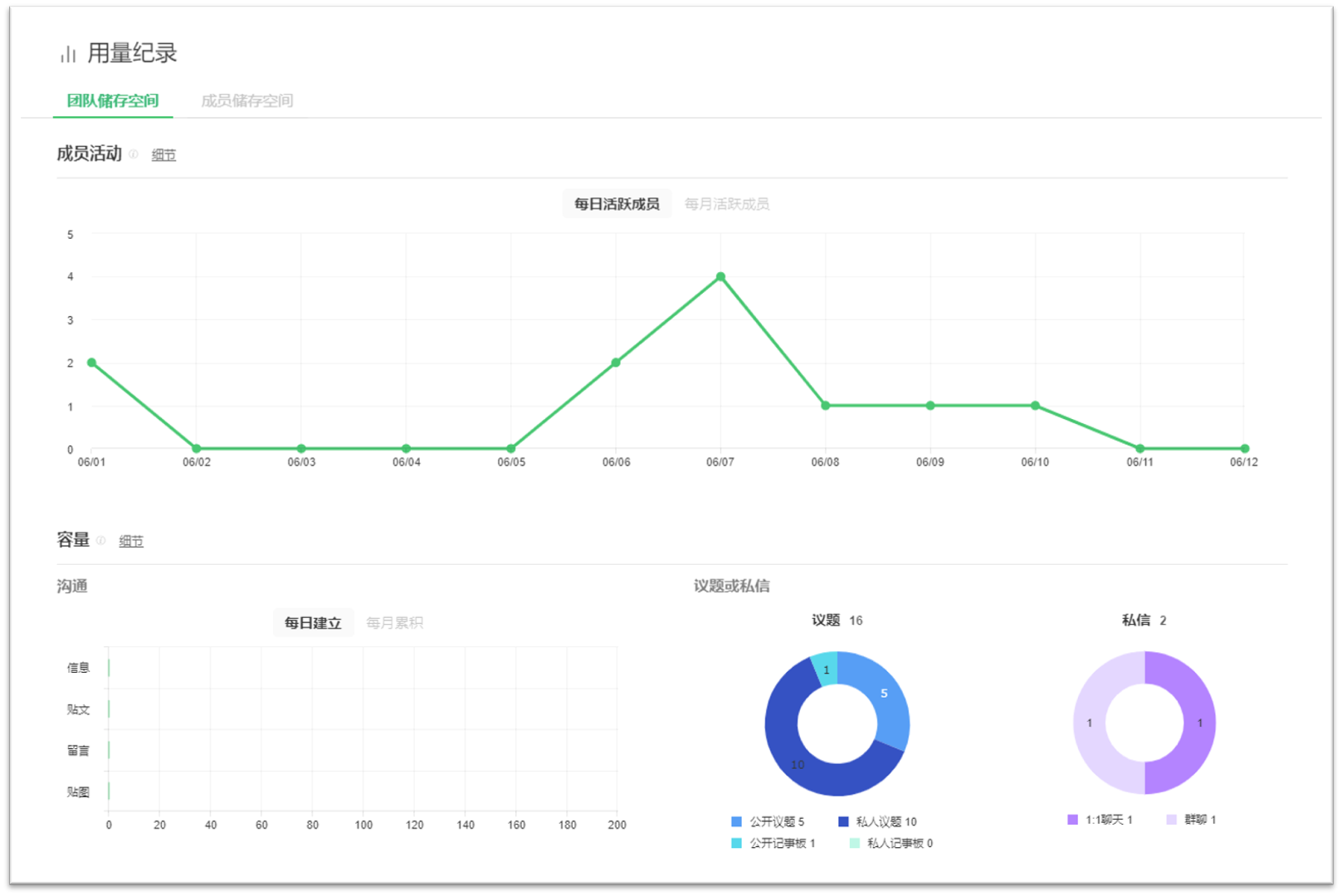Click the 1:1聊天 legend color swatch
This screenshot has width=1342, height=896.
click(x=1072, y=820)
